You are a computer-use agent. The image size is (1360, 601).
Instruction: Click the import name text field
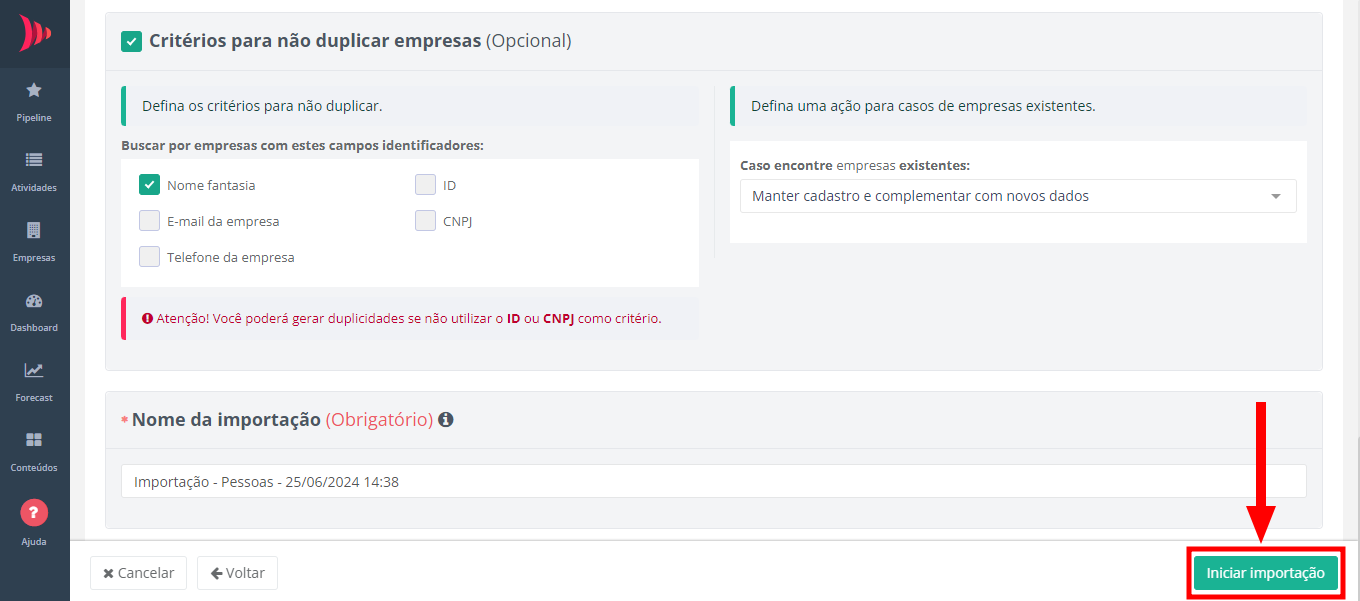713,481
